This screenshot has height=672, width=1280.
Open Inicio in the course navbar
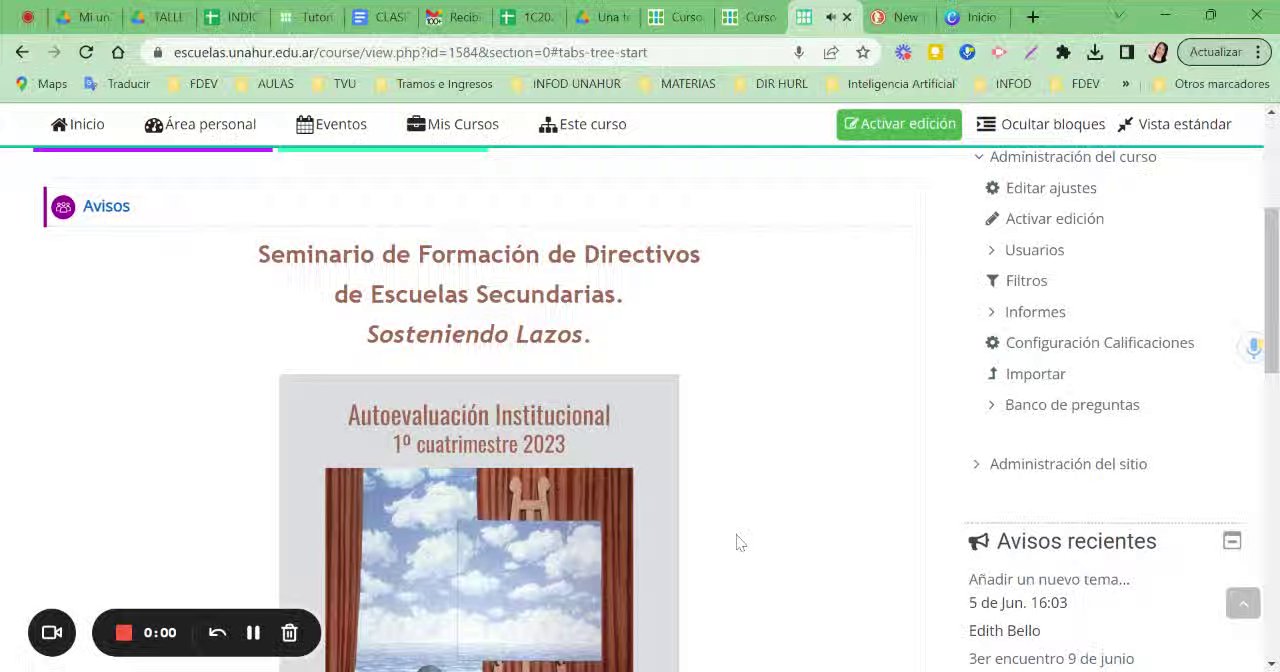(x=78, y=124)
